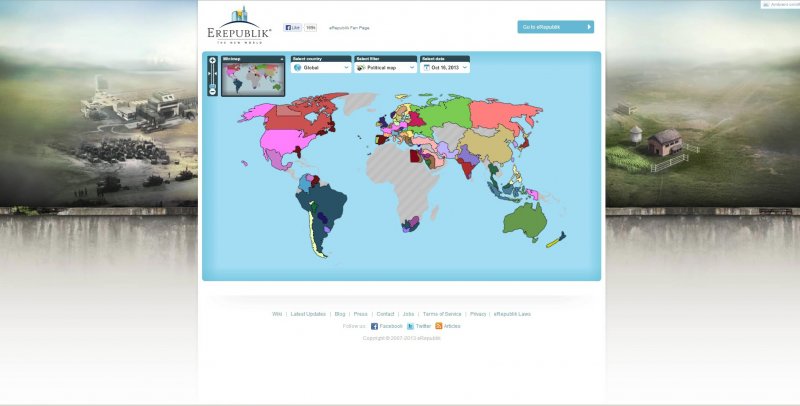Open the Wiki footer link
This screenshot has height=406, width=800.
click(277, 314)
